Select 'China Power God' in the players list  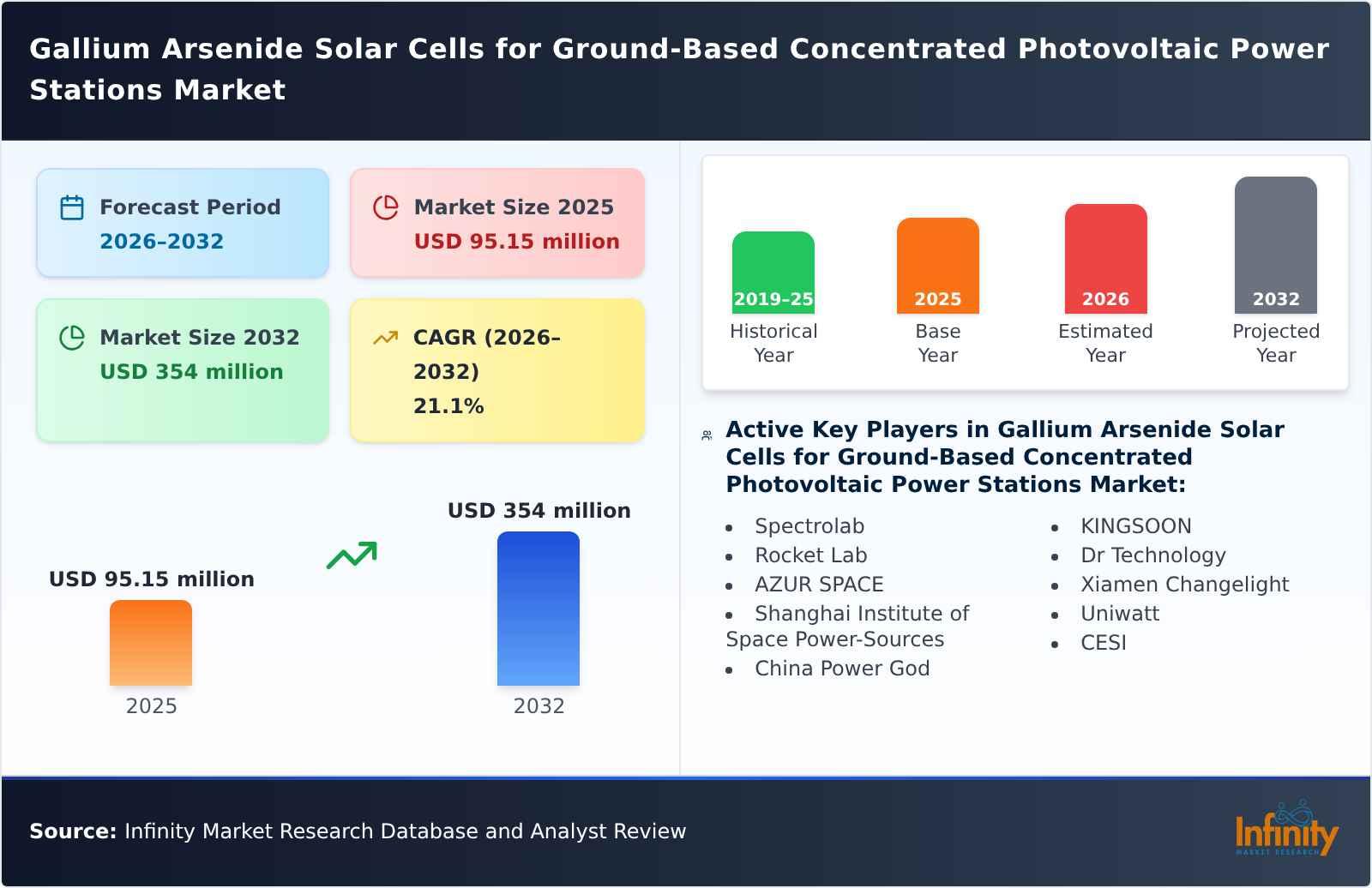coord(842,669)
